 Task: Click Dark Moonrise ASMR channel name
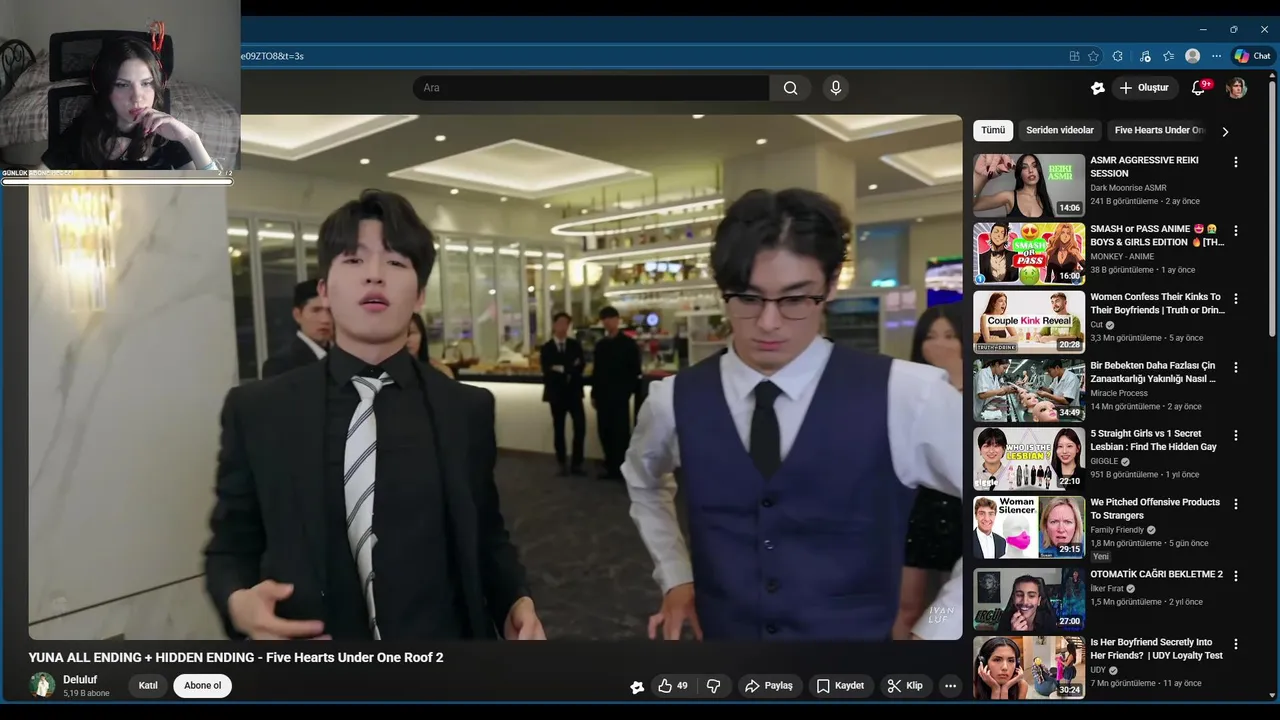pyautogui.click(x=1128, y=188)
